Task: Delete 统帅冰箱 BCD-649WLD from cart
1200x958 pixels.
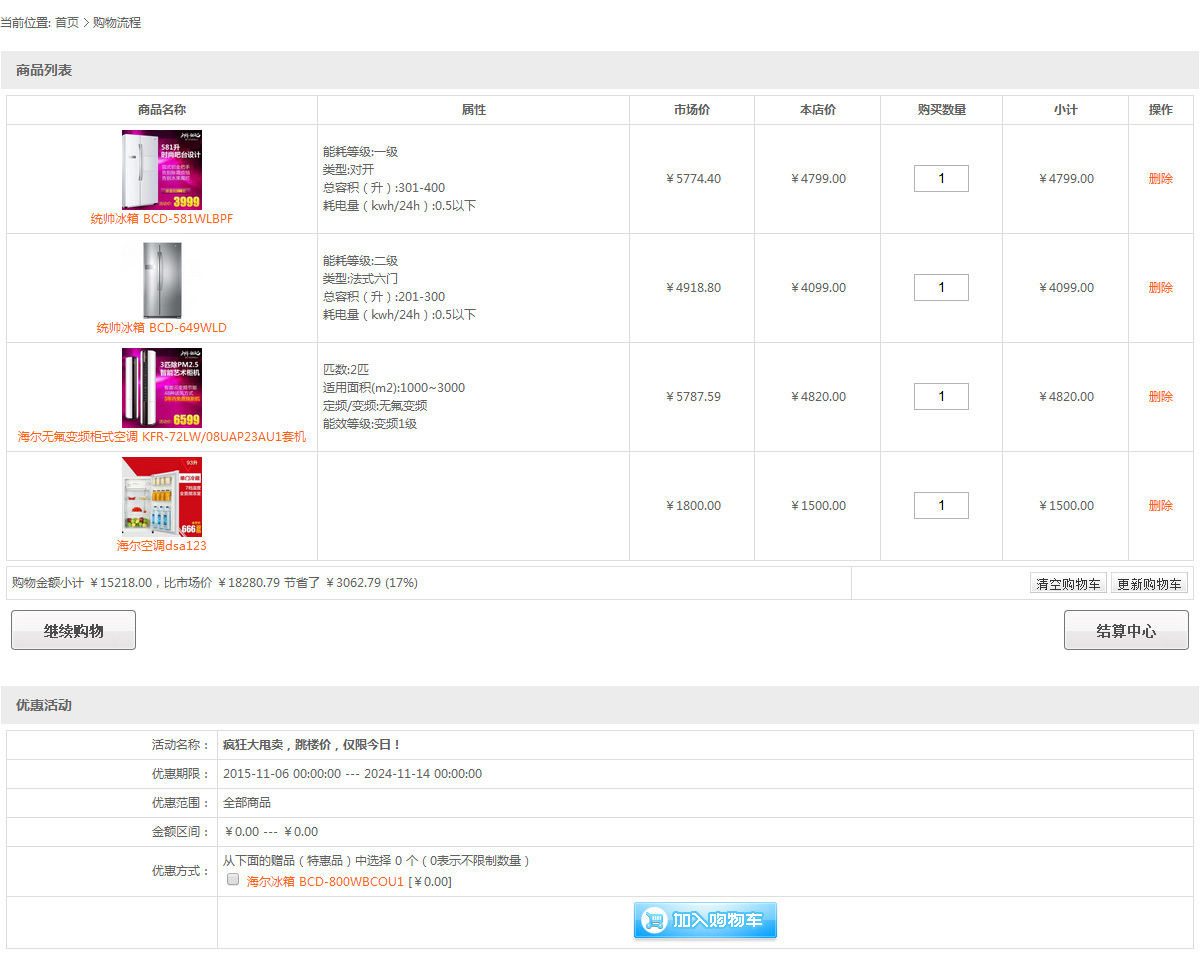Action: click(1161, 288)
